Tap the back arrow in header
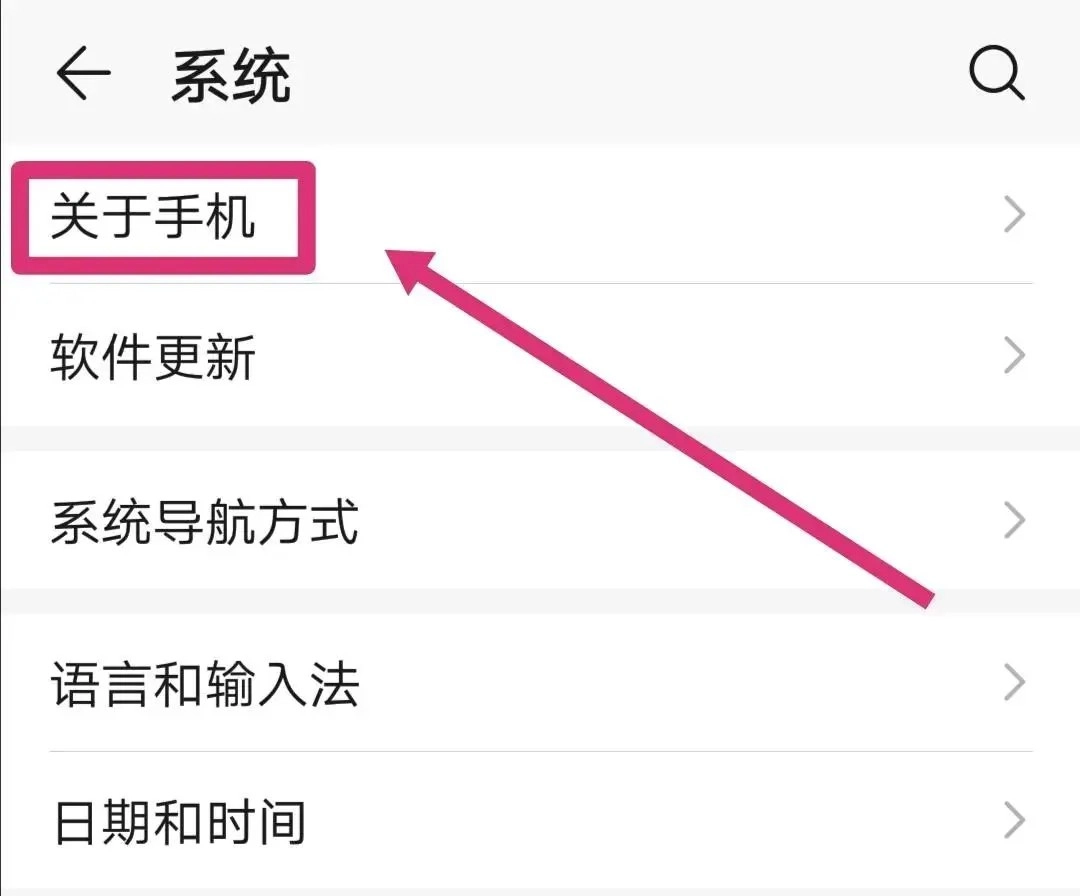The image size is (1080, 896). pos(82,75)
